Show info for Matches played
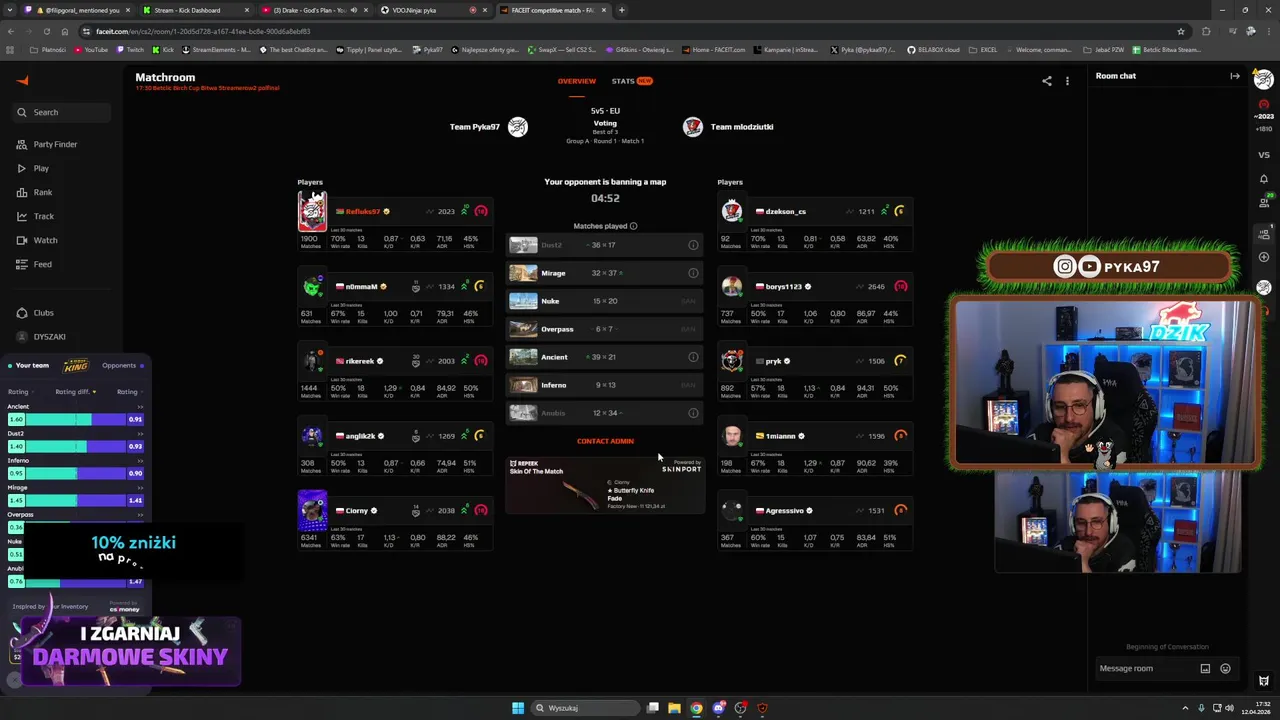 tap(634, 226)
